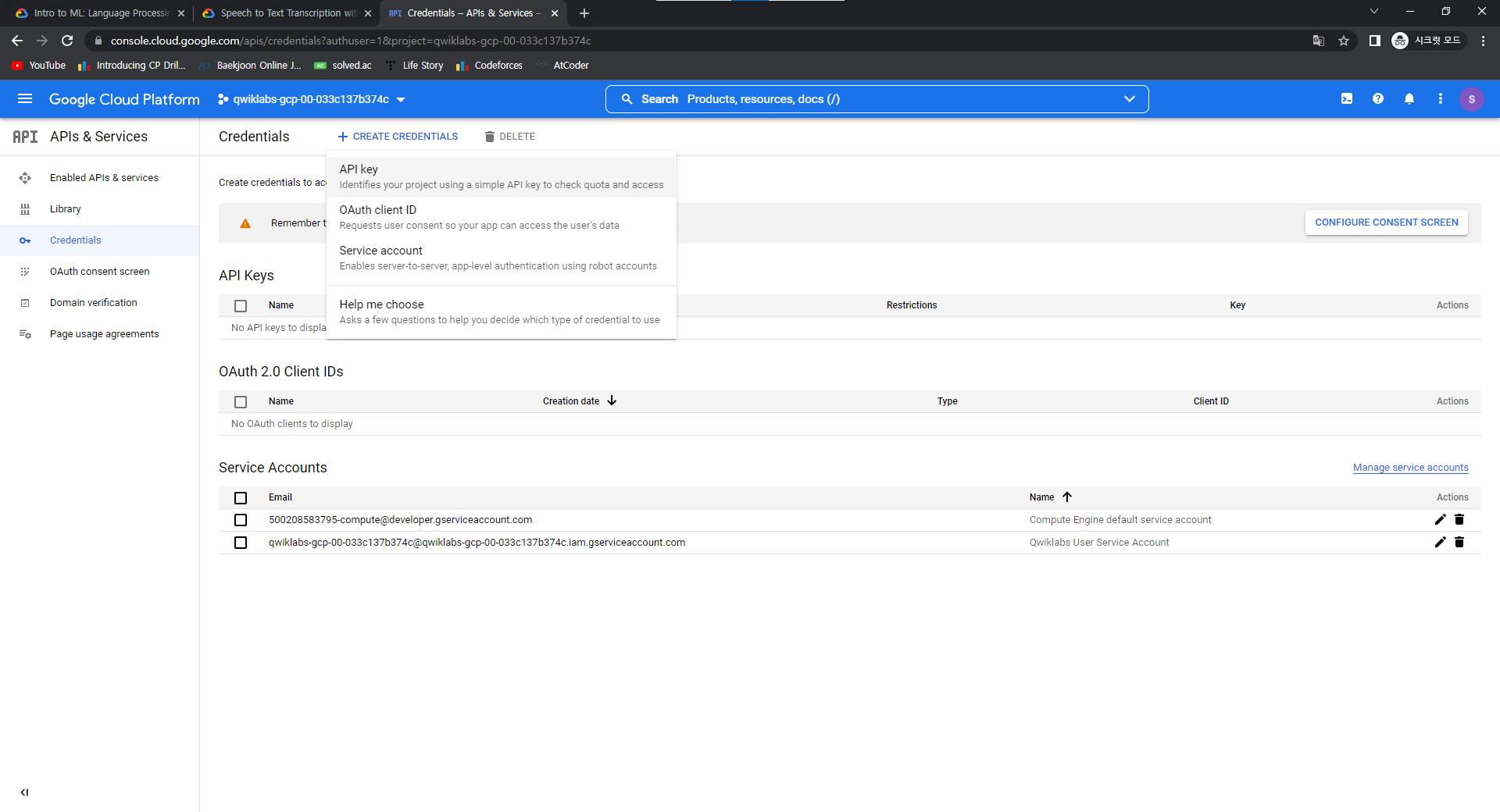Click the API logo next to APIs & Services
The width and height of the screenshot is (1500, 812).
coord(25,137)
